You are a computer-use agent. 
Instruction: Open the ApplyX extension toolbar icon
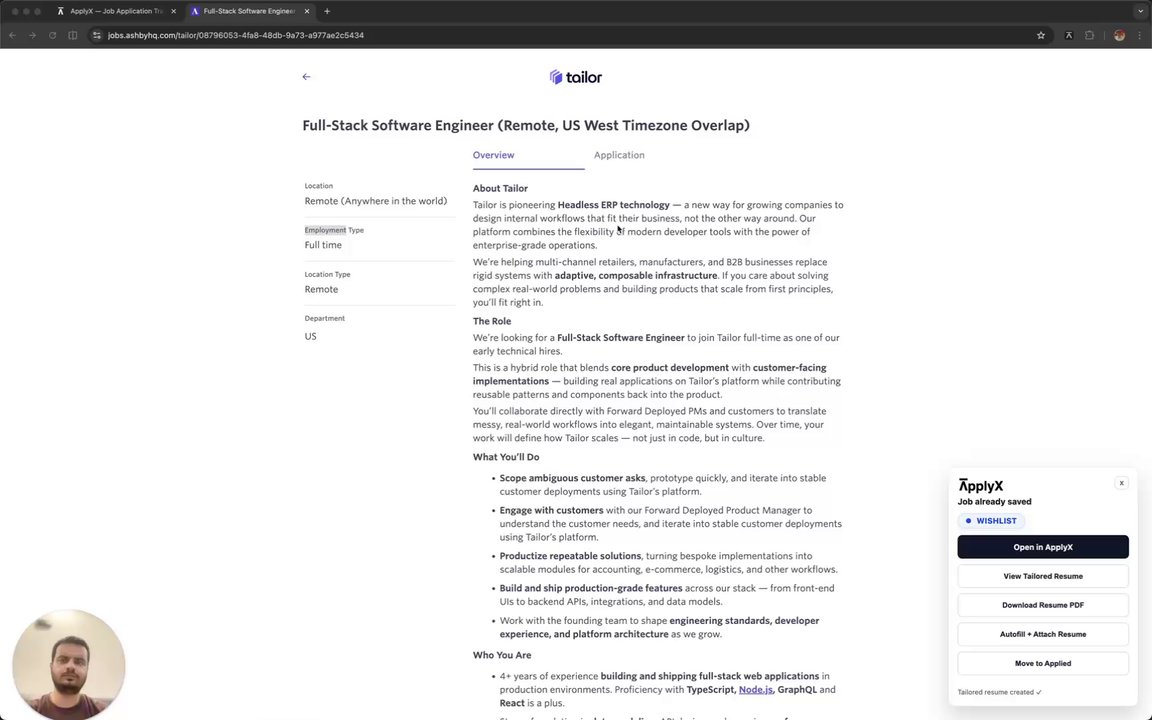click(1069, 35)
